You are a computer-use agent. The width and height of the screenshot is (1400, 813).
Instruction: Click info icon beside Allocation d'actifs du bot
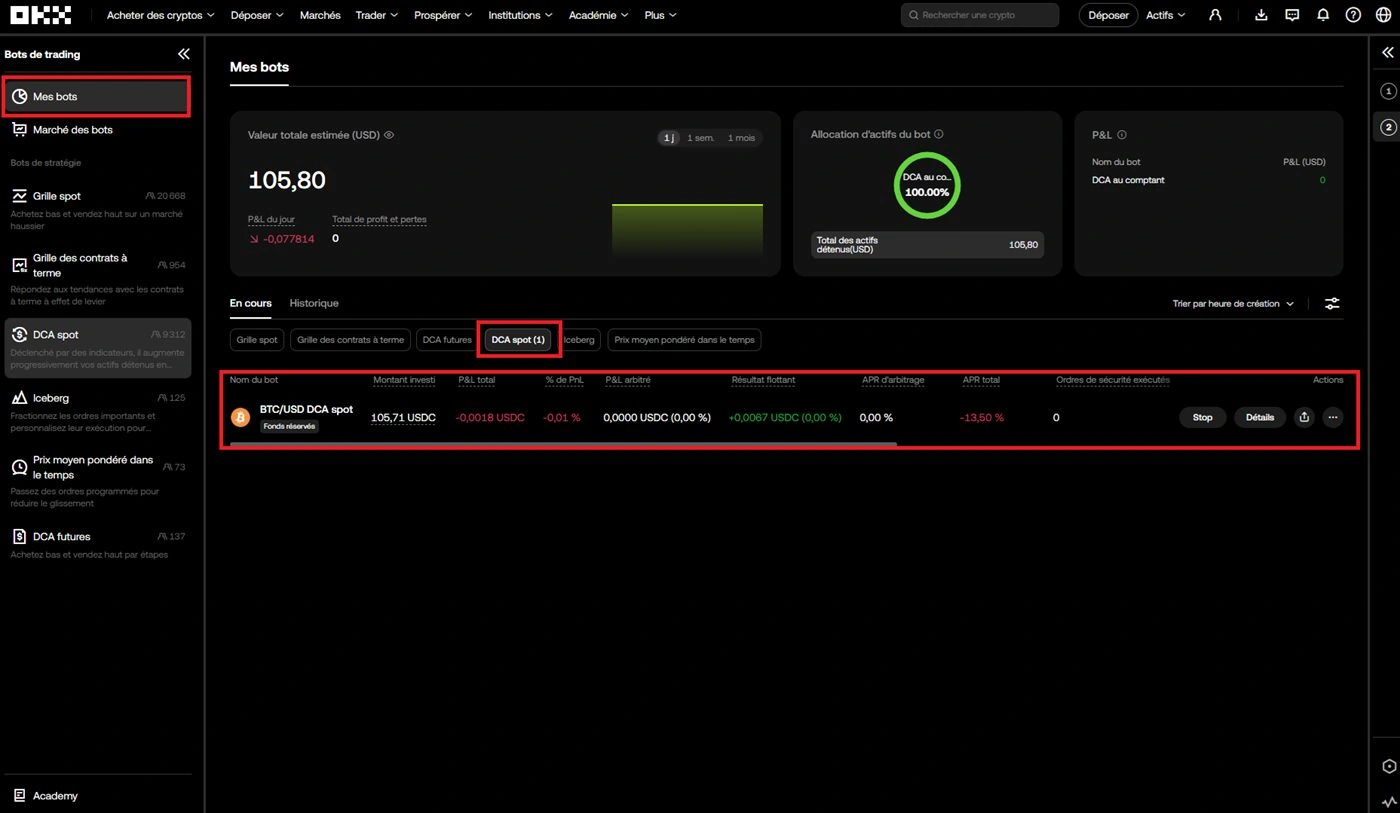pyautogui.click(x=938, y=134)
